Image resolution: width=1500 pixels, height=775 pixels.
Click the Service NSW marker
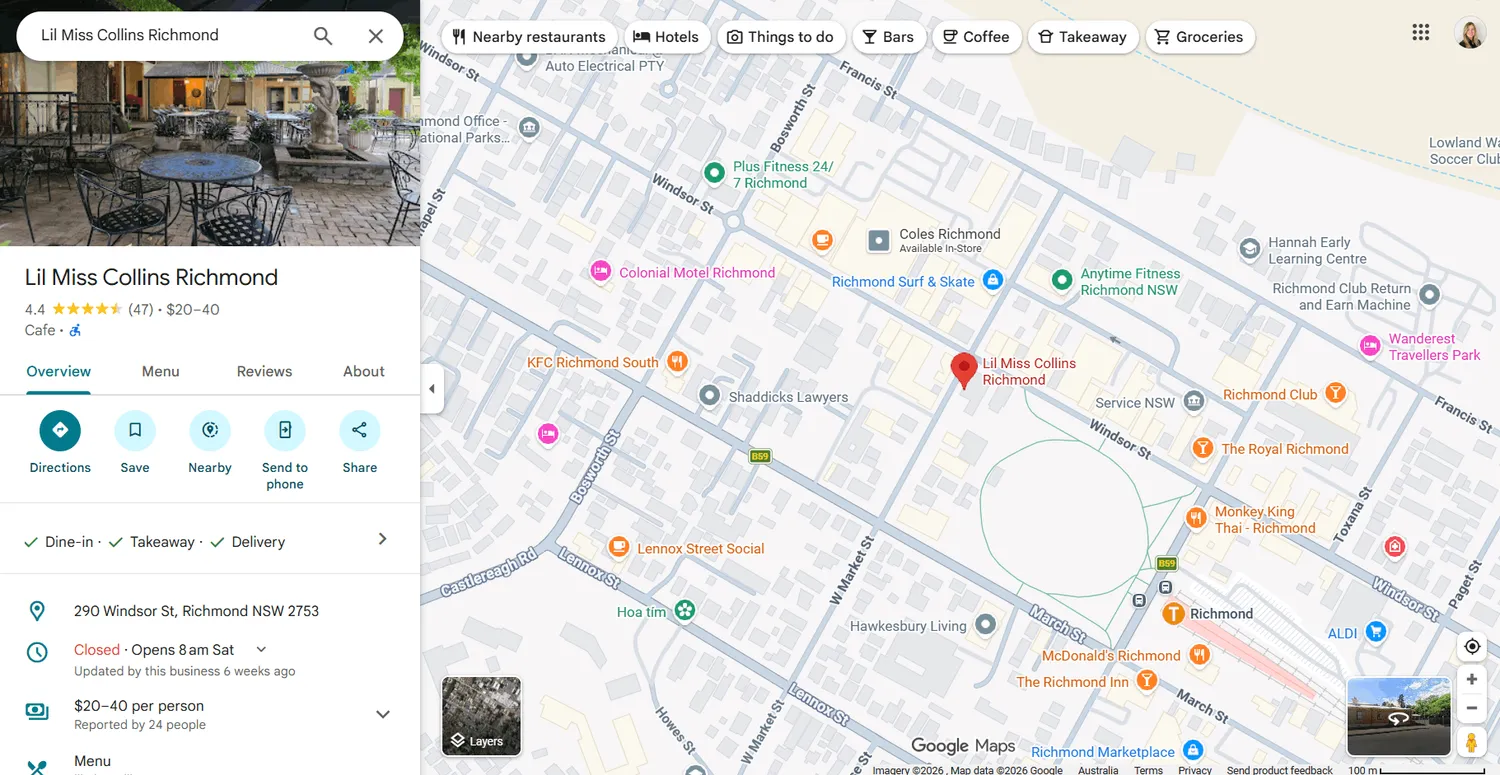click(1193, 402)
